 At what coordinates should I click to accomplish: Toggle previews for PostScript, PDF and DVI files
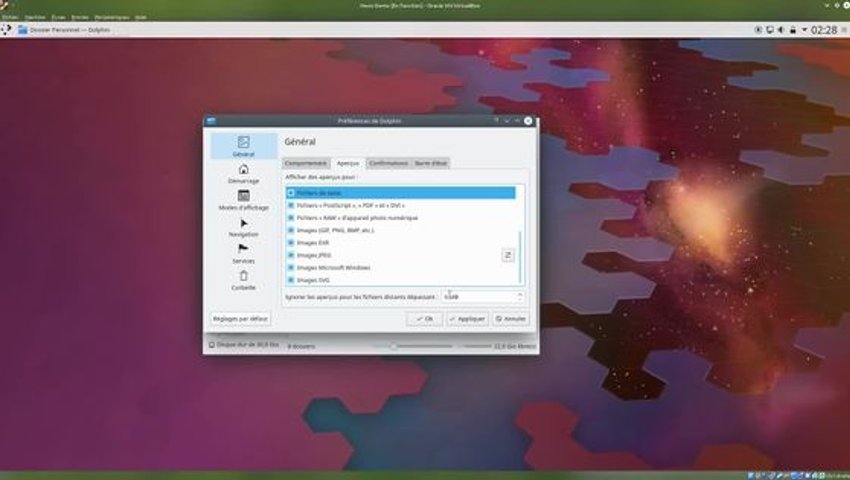[x=291, y=206]
